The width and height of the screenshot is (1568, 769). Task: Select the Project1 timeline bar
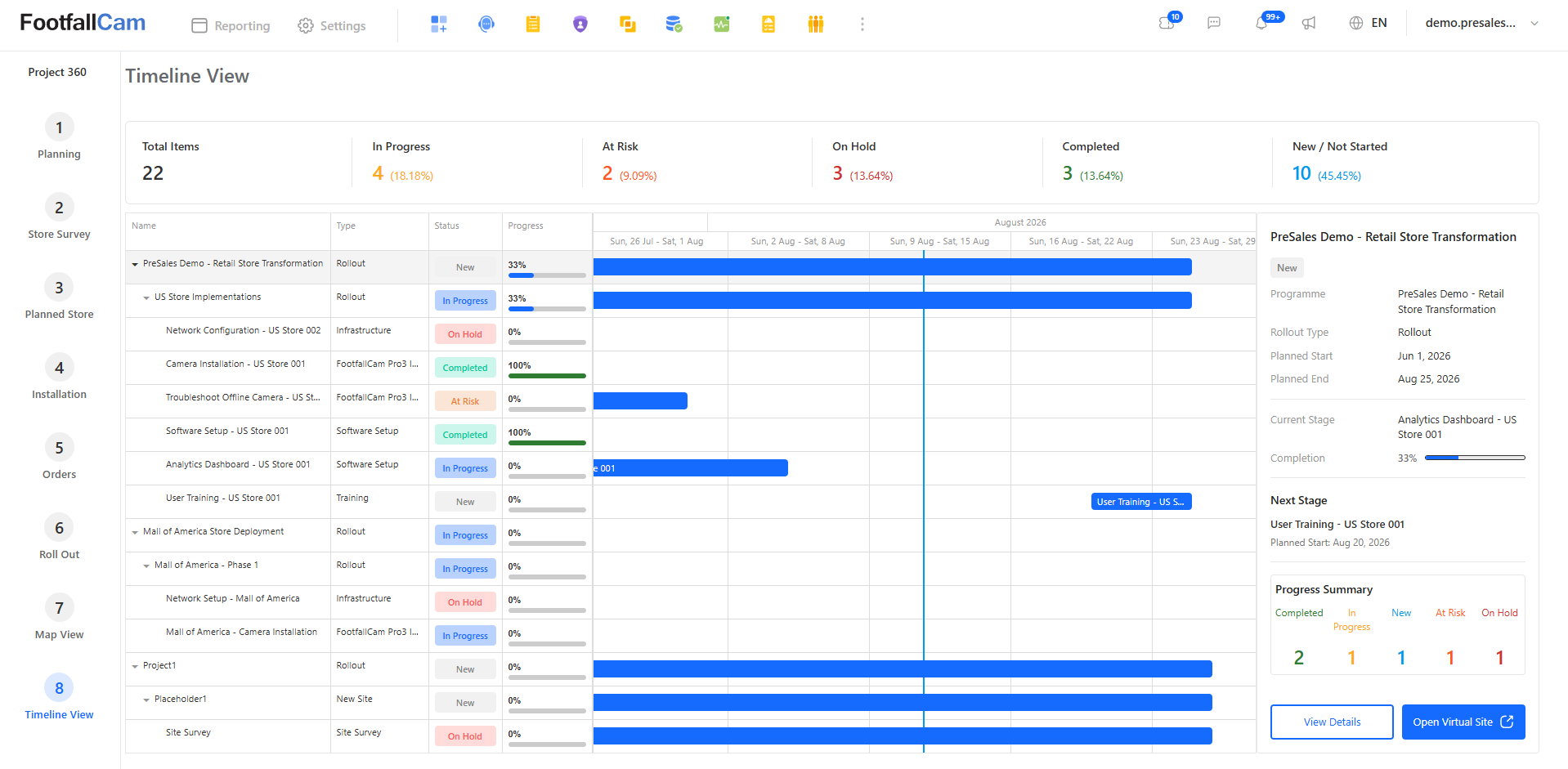[x=903, y=668]
